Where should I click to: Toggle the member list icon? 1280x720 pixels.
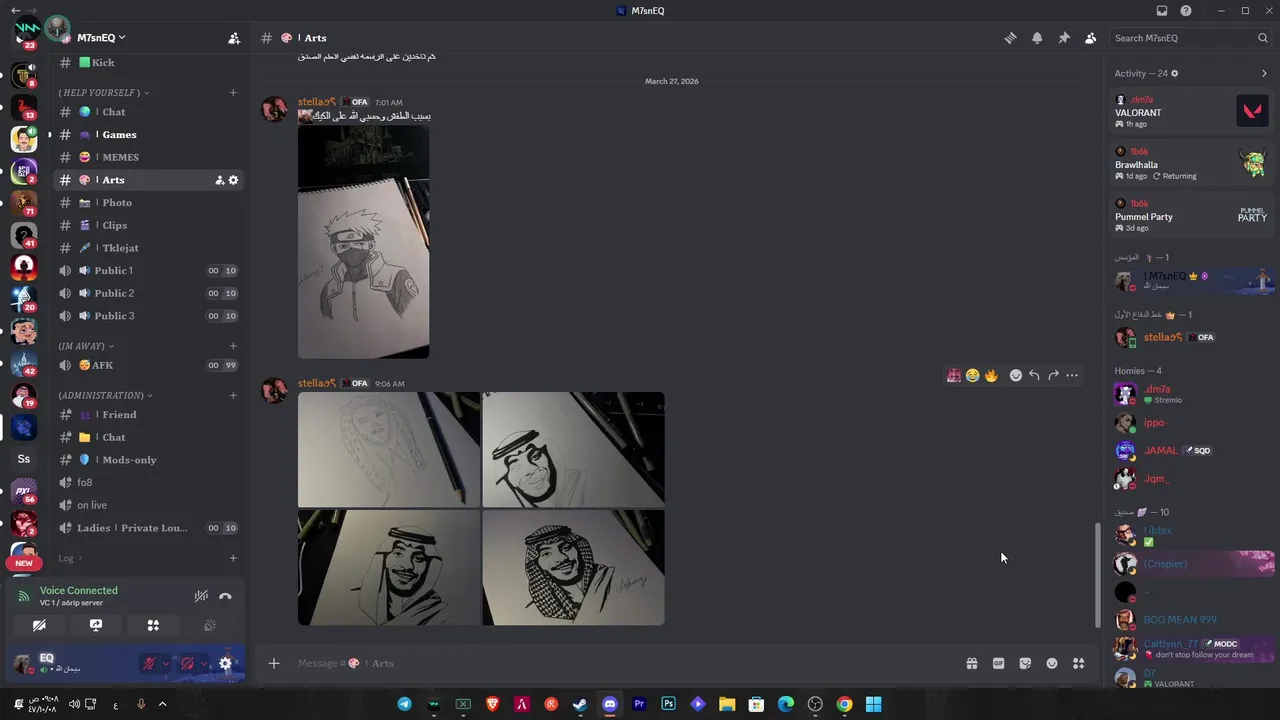point(1090,38)
